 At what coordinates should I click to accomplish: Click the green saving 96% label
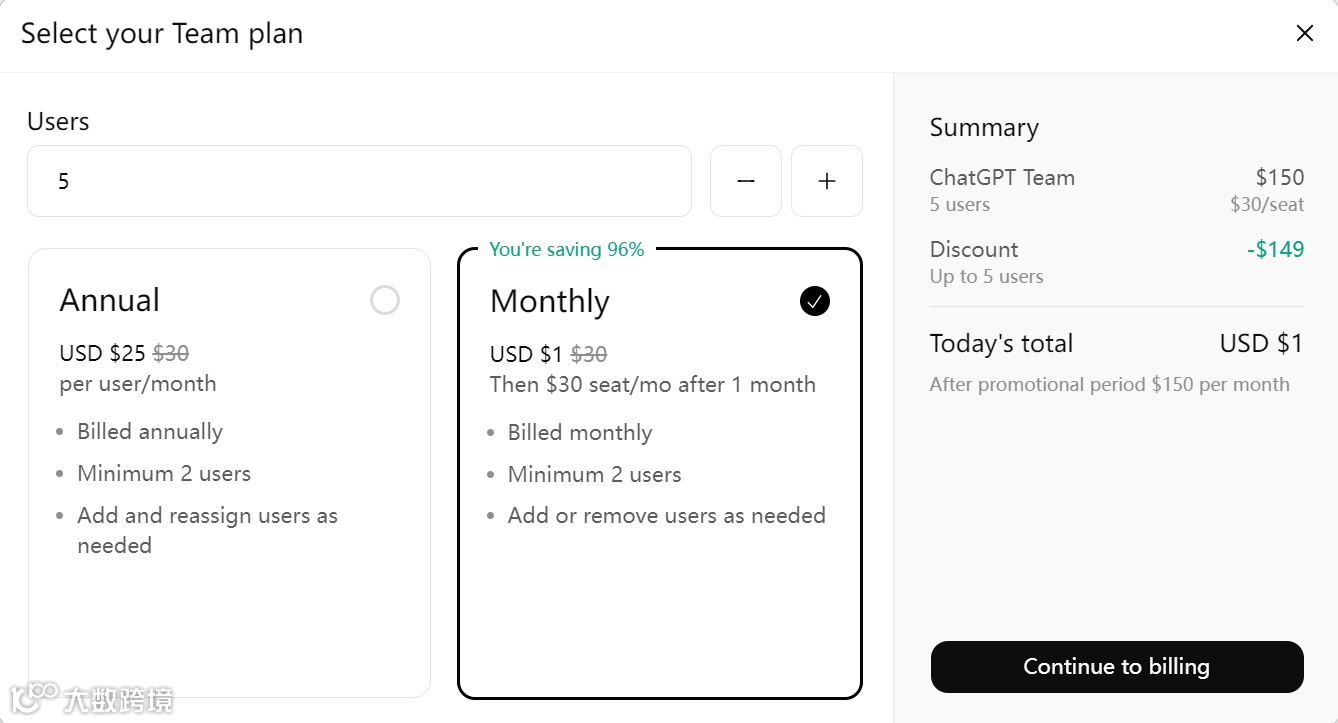coord(567,250)
